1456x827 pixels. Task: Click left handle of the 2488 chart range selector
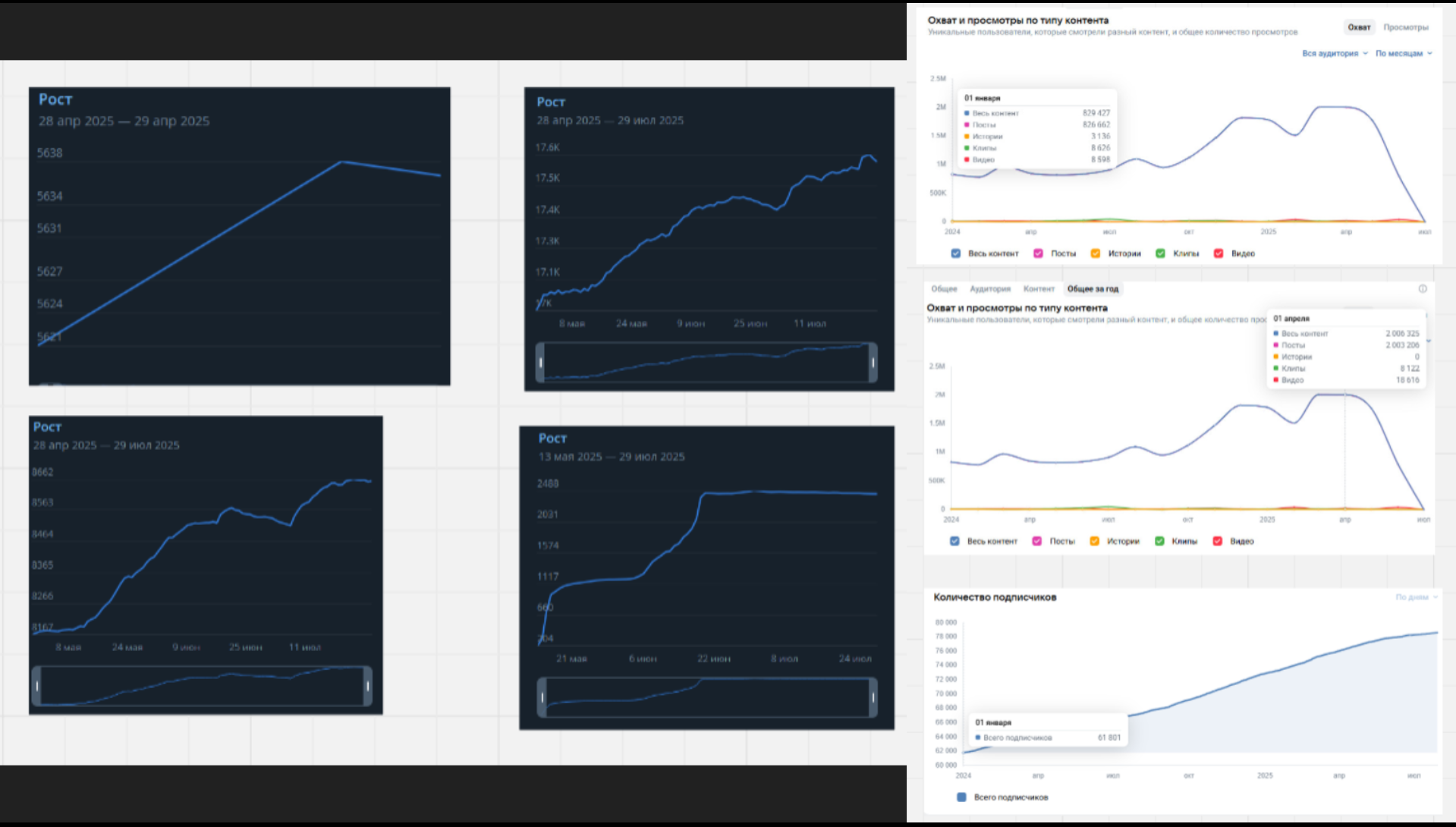point(542,697)
